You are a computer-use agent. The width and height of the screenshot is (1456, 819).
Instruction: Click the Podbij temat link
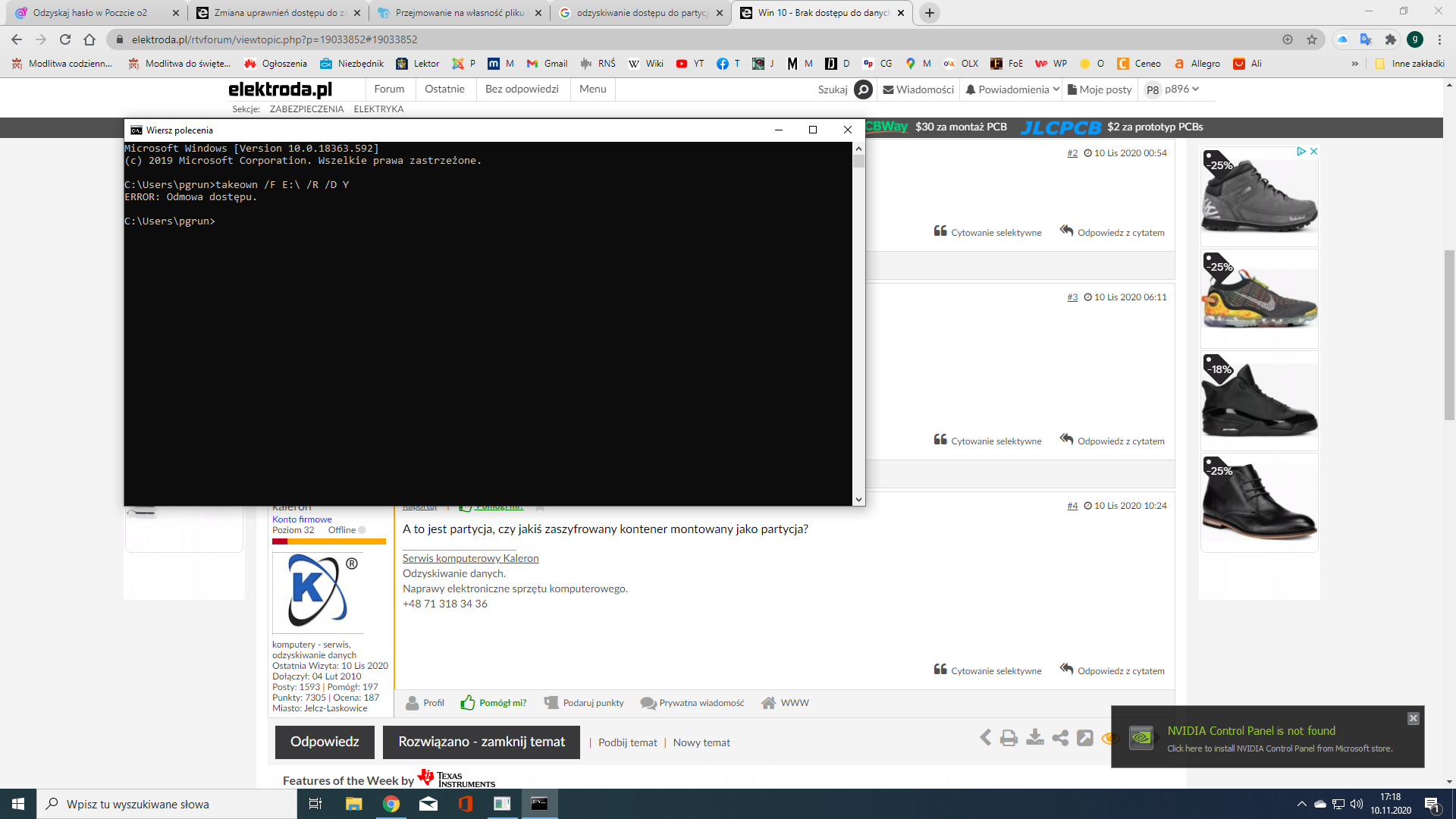pos(628,743)
